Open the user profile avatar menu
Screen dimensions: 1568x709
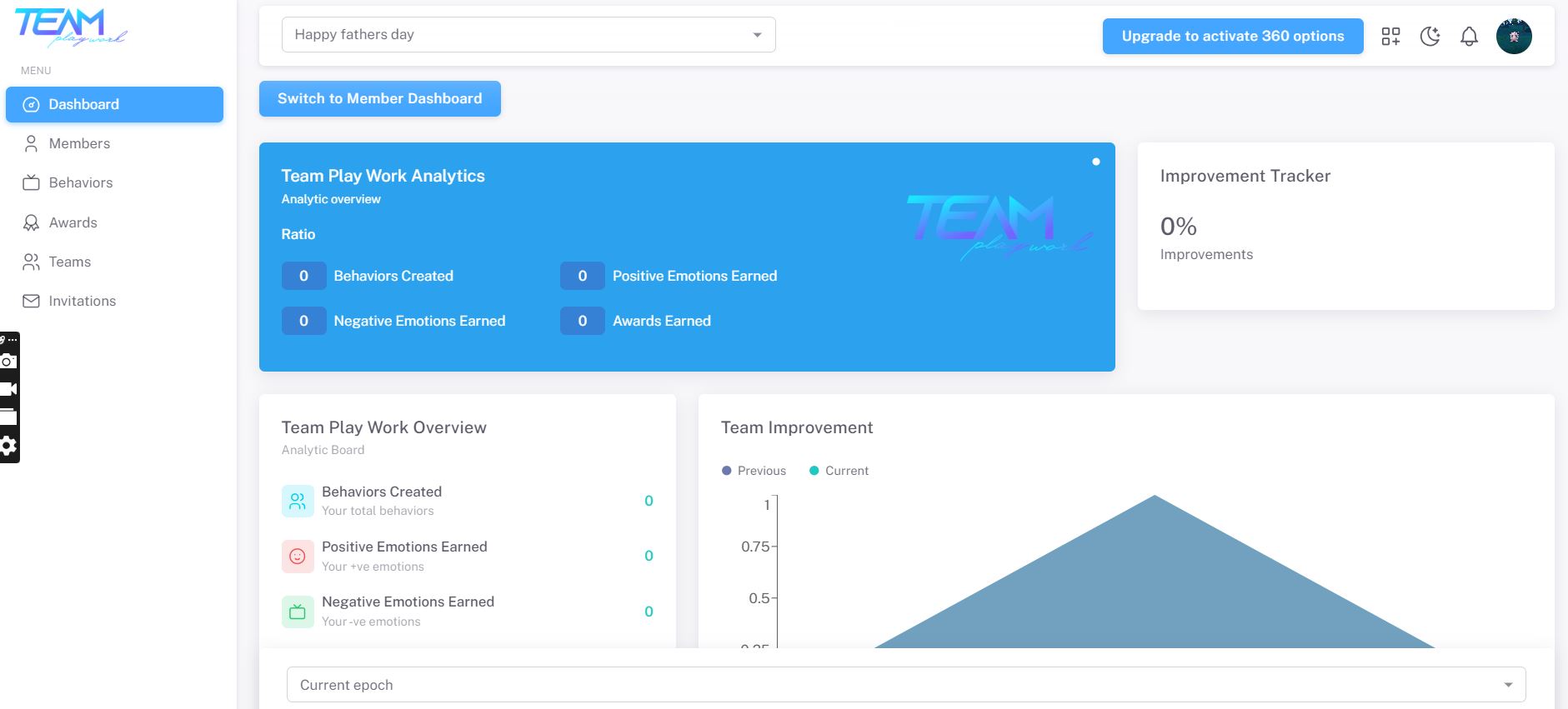coord(1514,36)
